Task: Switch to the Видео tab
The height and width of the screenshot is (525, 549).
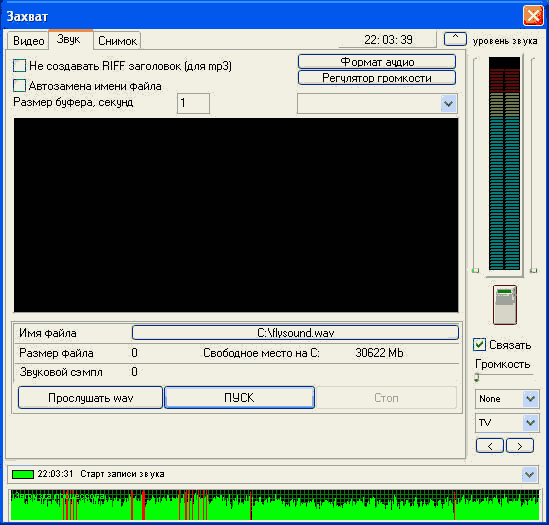Action: click(x=28, y=41)
